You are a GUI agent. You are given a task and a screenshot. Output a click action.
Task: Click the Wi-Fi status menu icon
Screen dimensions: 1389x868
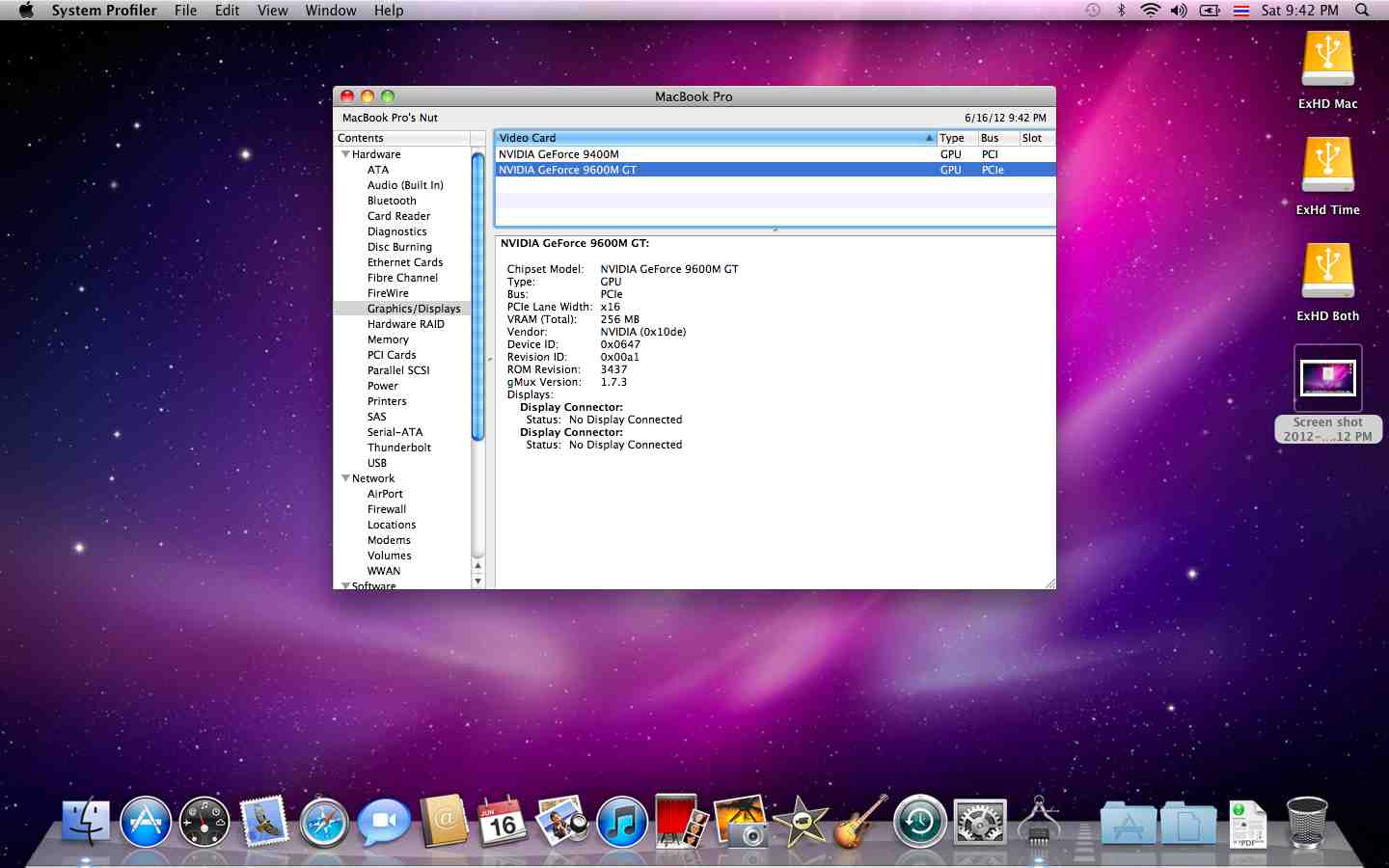pyautogui.click(x=1150, y=10)
